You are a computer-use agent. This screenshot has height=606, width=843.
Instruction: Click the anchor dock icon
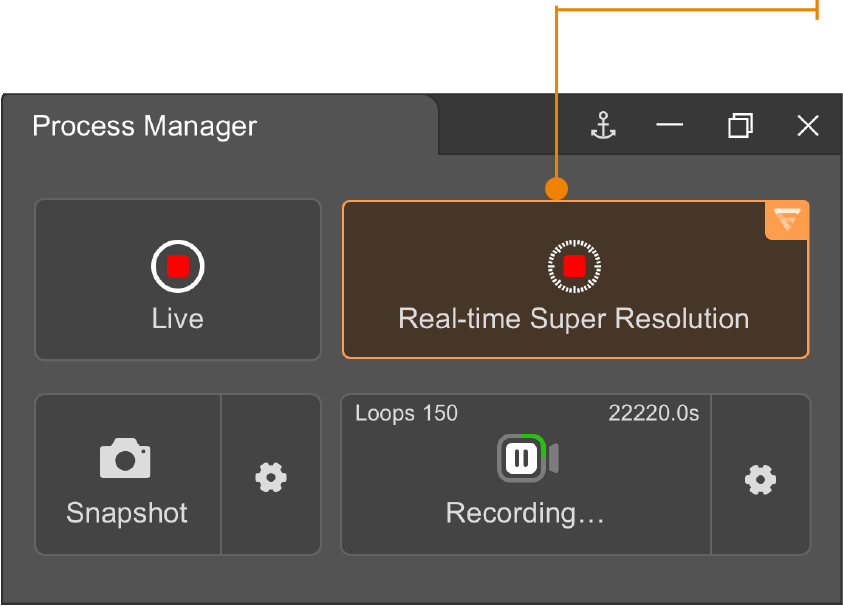pyautogui.click(x=603, y=125)
